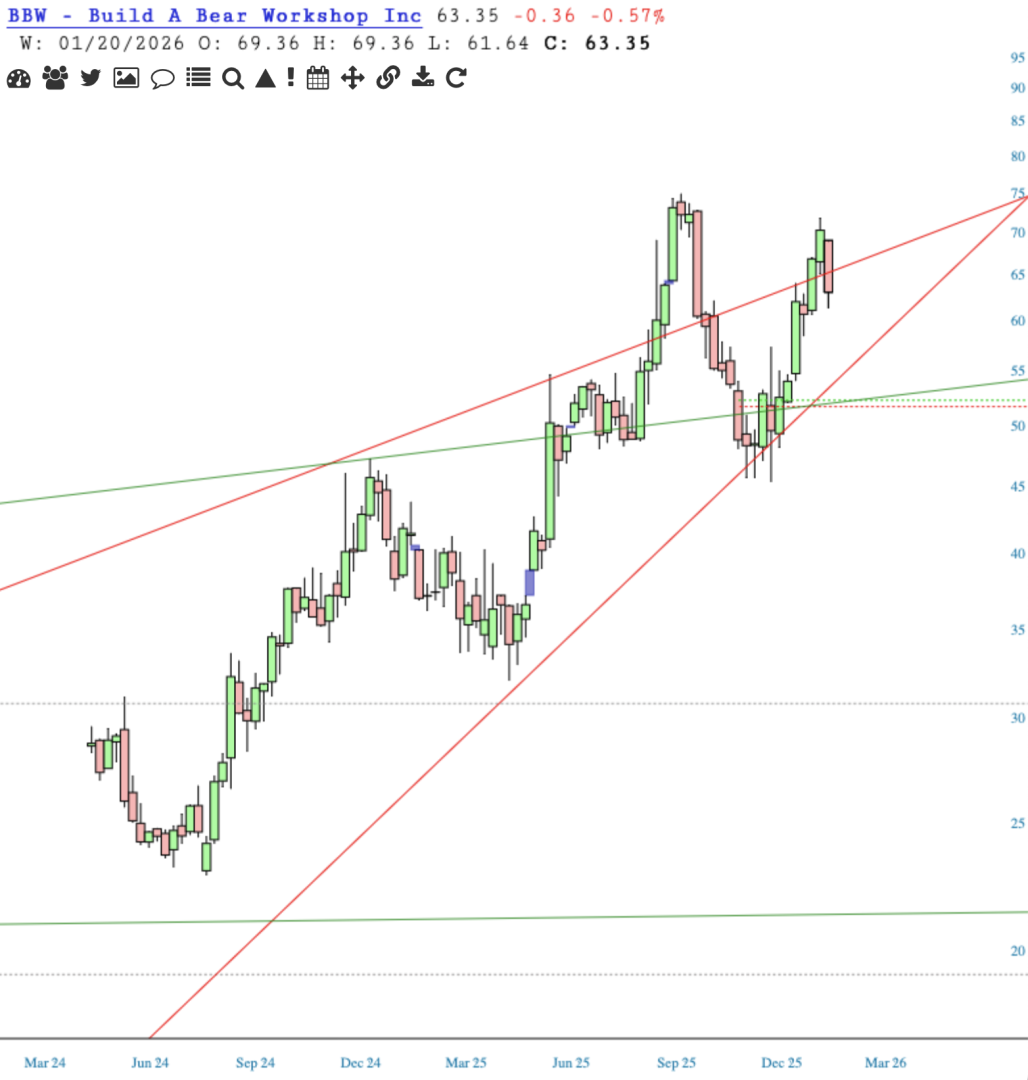Viewport: 1028px width, 1080px height.
Task: Click the Dec 25 date axis label
Action: point(782,1063)
